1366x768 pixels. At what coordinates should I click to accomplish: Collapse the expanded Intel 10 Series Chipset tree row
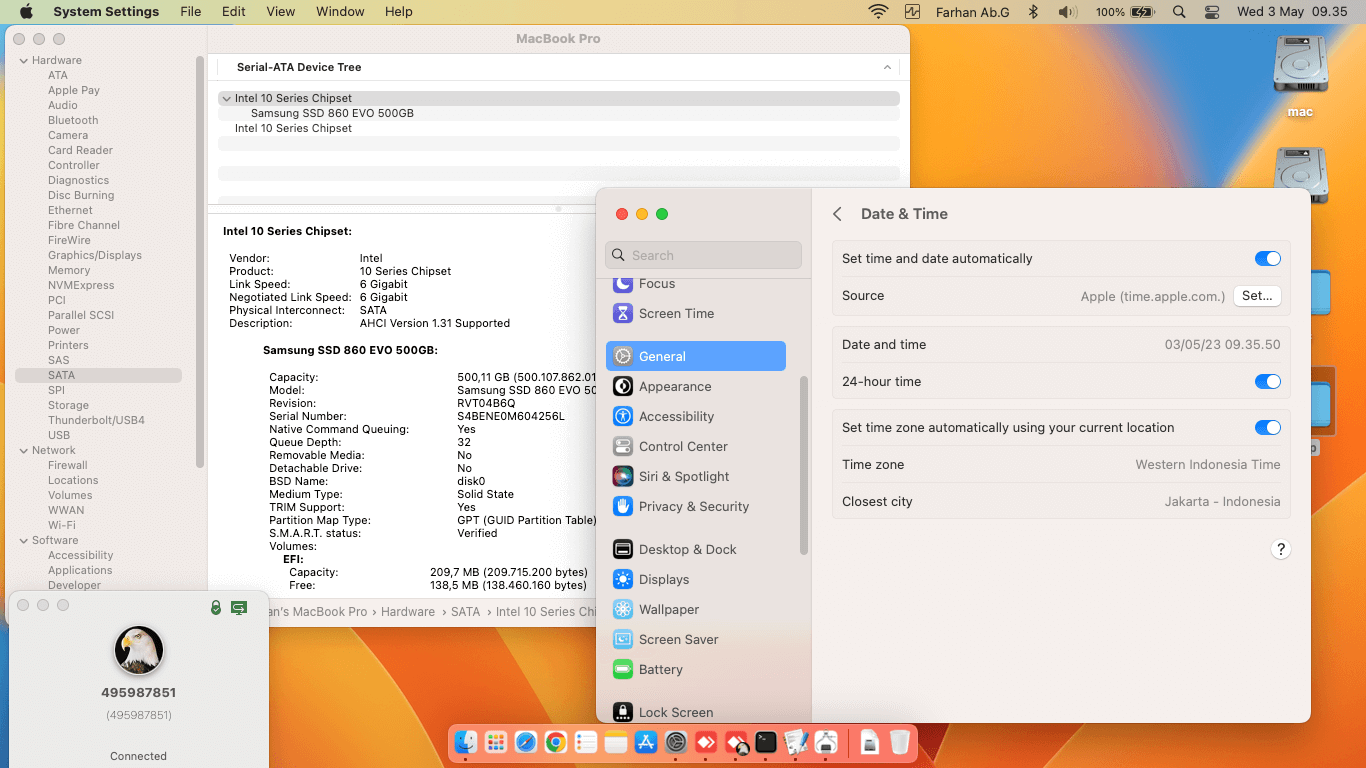[227, 98]
